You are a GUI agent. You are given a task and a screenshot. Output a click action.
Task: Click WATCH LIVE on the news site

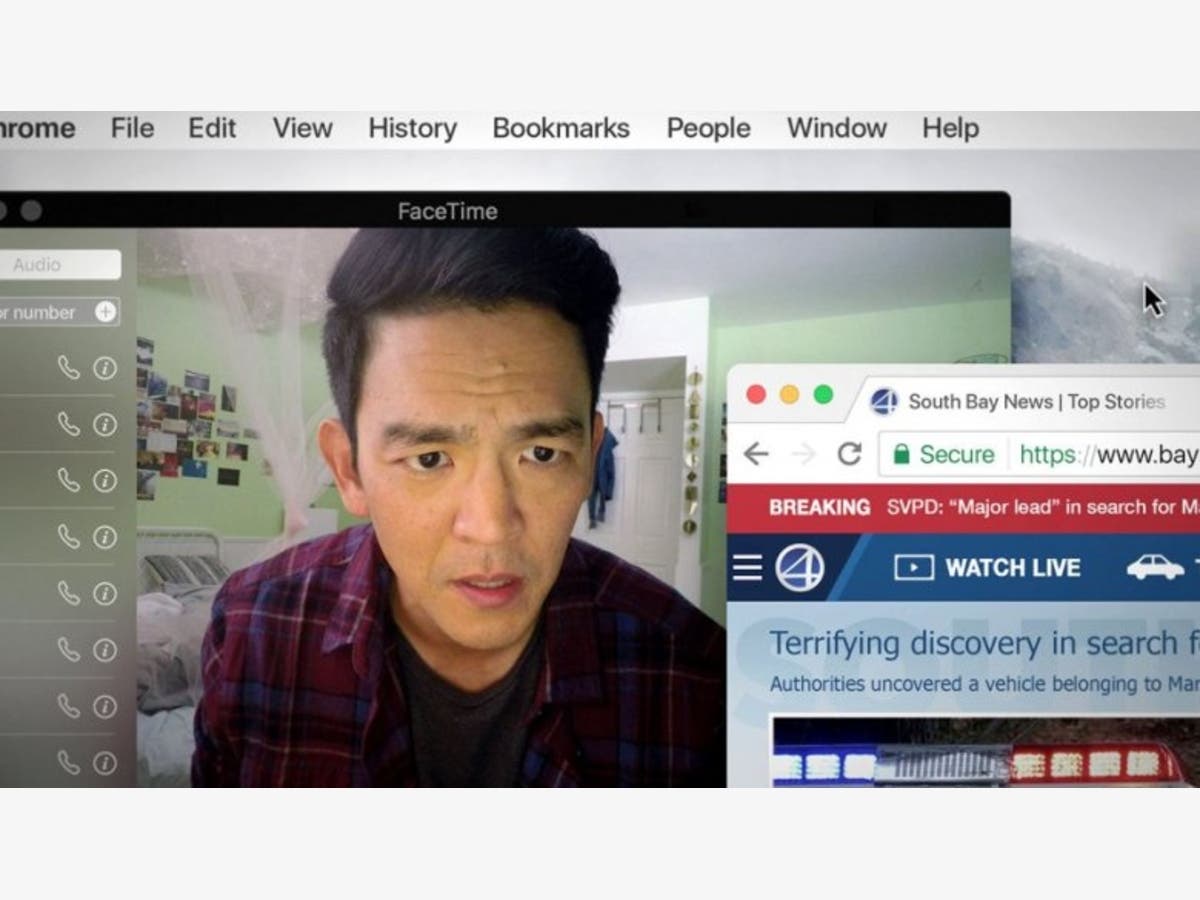tap(988, 568)
